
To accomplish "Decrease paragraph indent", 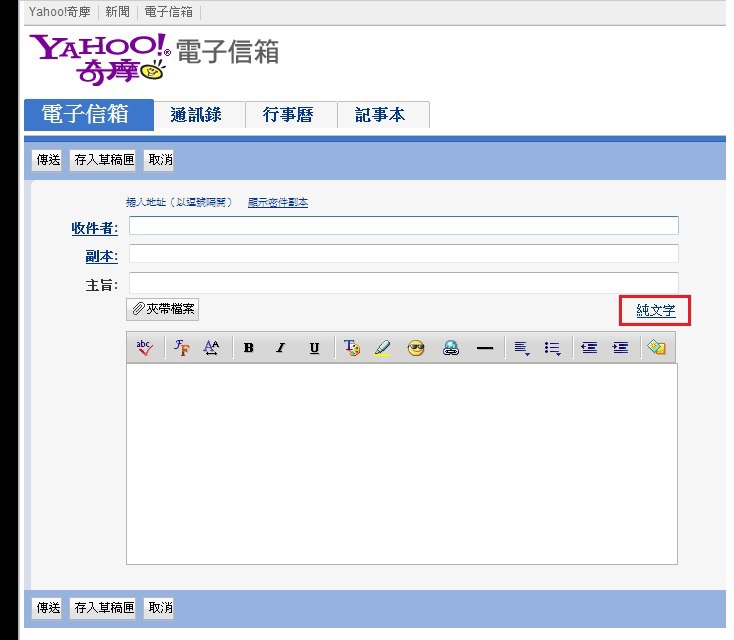I will [x=589, y=347].
